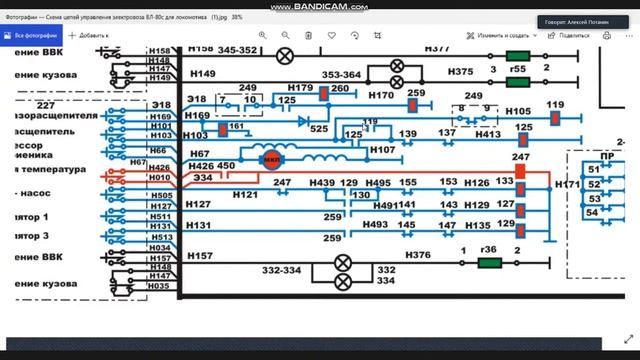Viewport: 640px width, 360px height.
Task: Click the speaker notification Говорит: Алексей
Action: tap(583, 22)
